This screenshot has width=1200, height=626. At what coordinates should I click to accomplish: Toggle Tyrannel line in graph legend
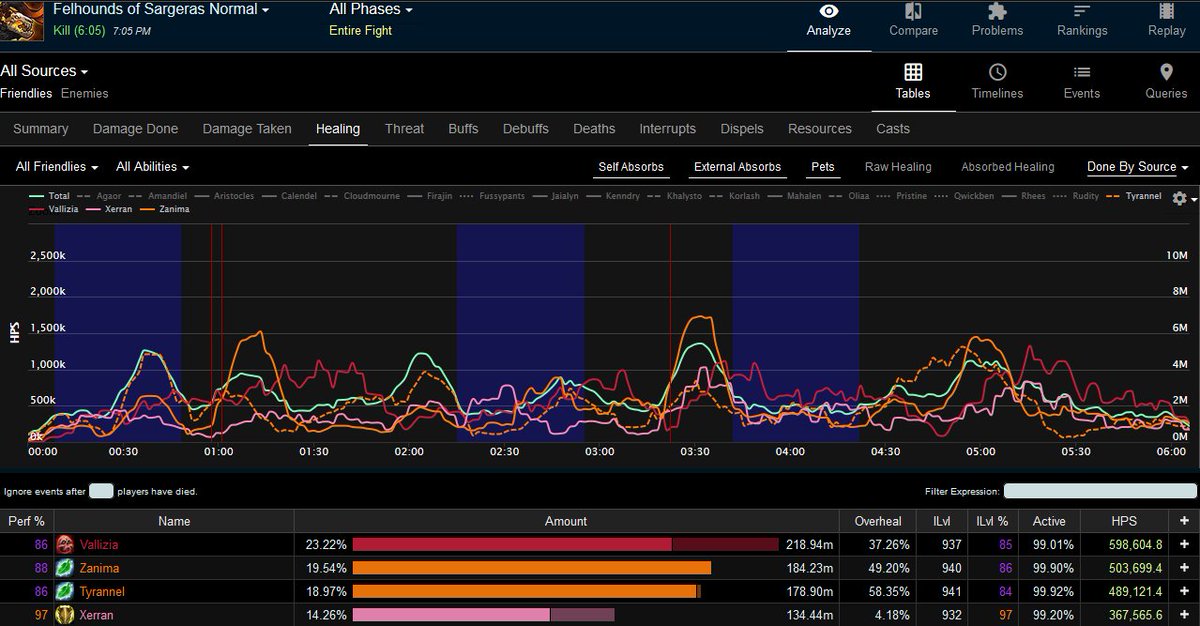point(1132,196)
